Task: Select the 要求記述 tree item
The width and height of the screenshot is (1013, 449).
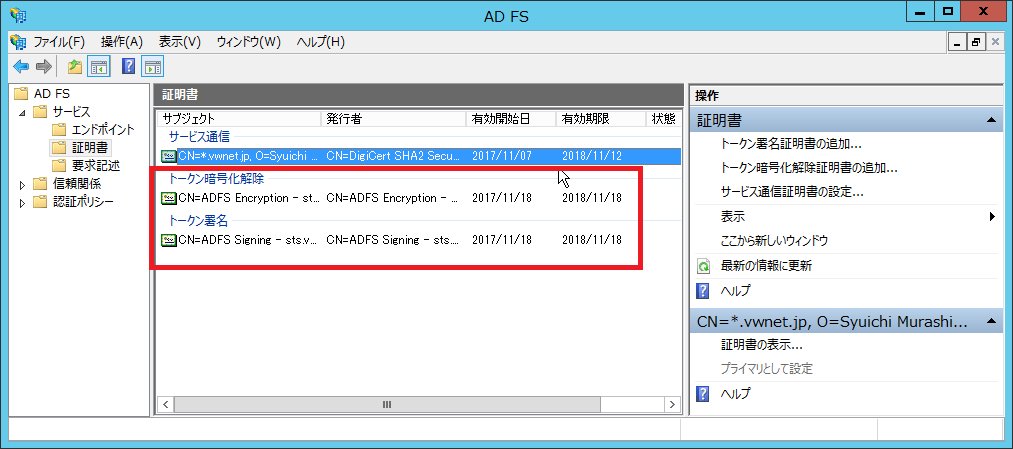Action: 96,165
